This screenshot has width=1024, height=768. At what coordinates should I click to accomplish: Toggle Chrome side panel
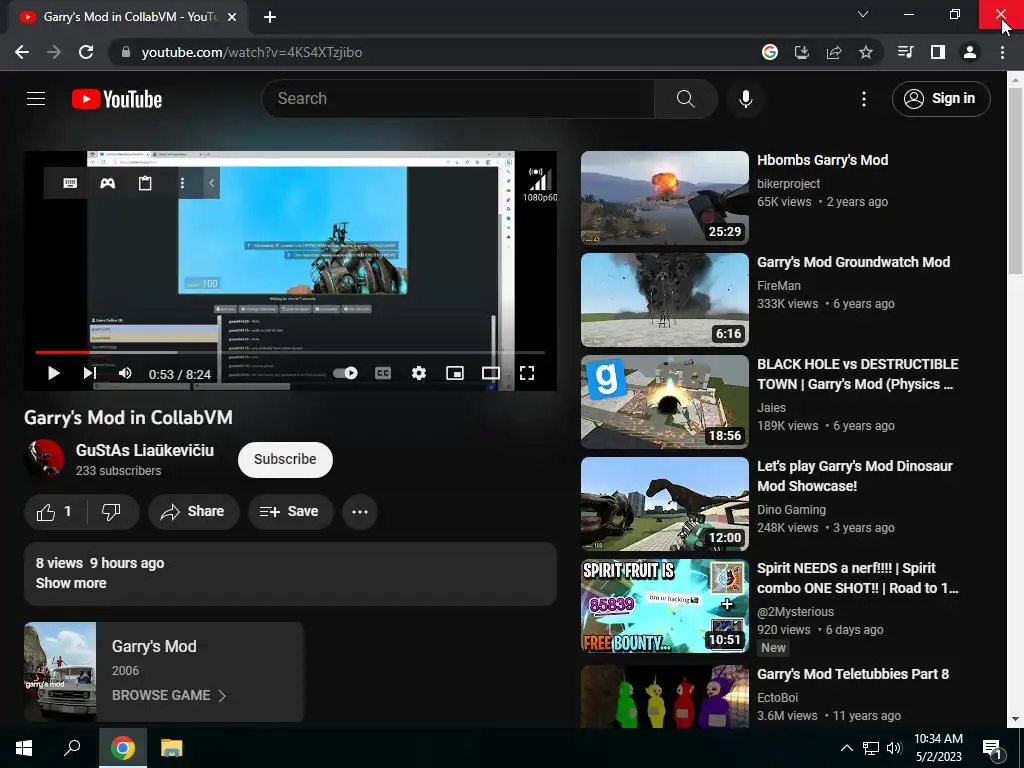(938, 52)
